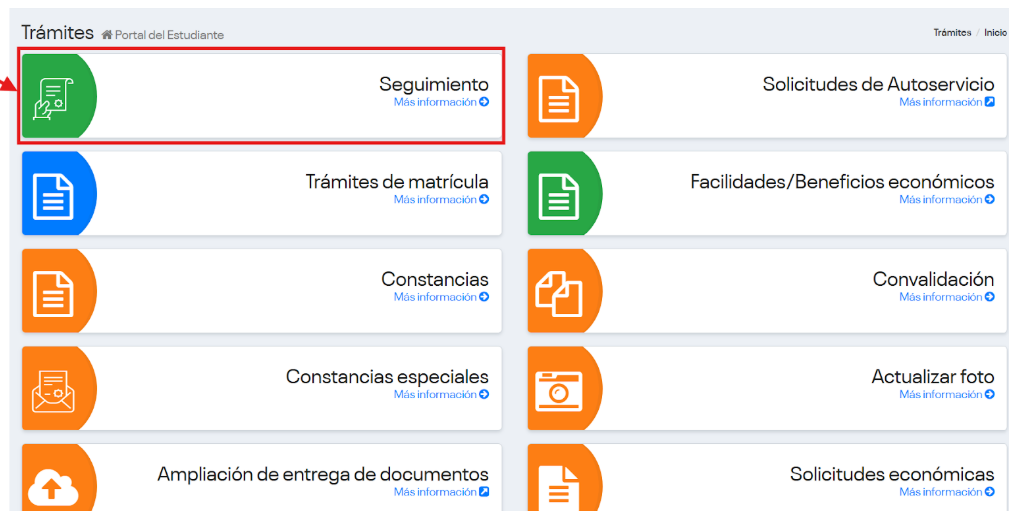Click the cloud upload icon for Ampliación
This screenshot has width=1010, height=518.
(51, 486)
